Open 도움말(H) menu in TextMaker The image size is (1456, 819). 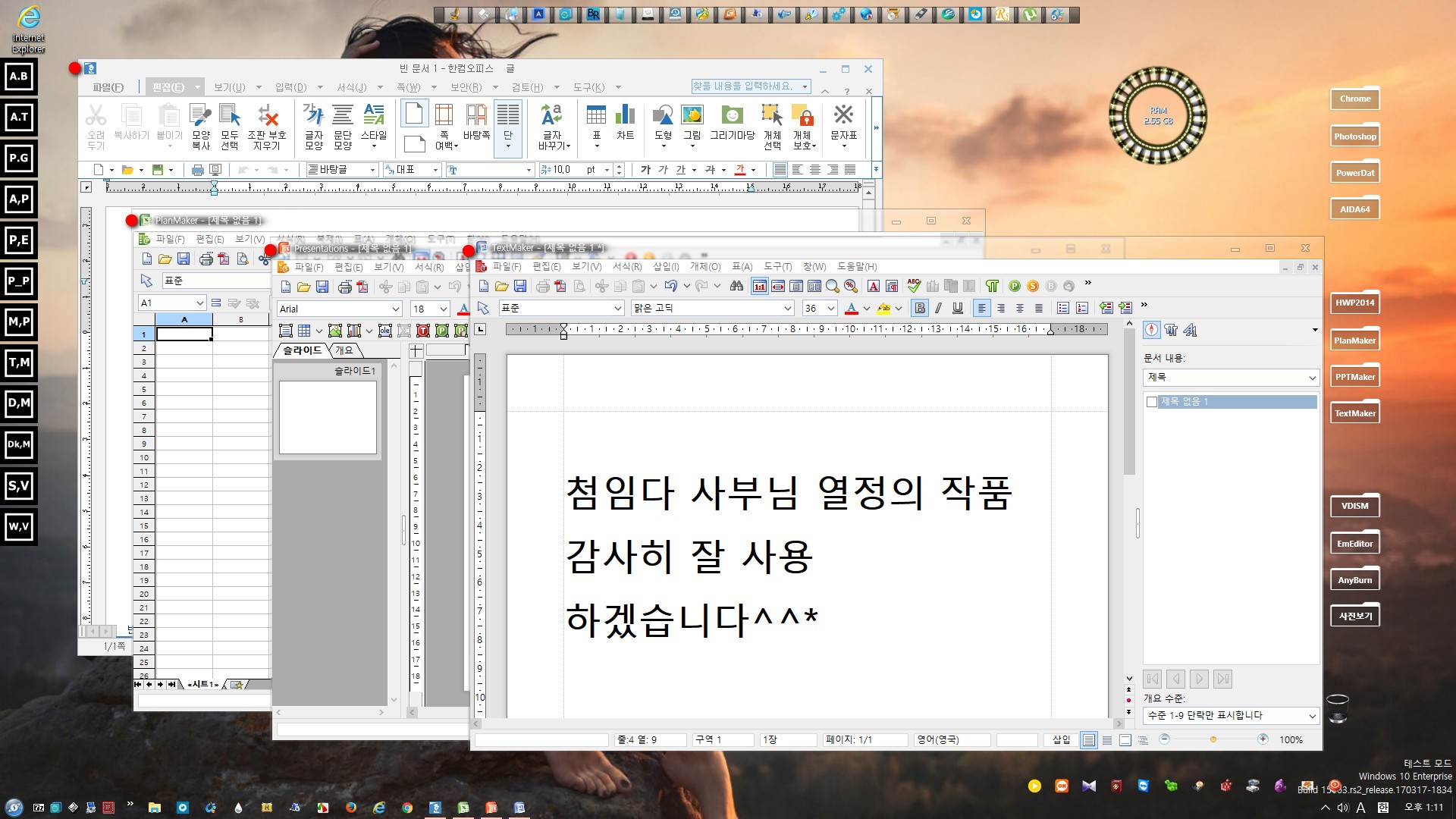click(857, 266)
